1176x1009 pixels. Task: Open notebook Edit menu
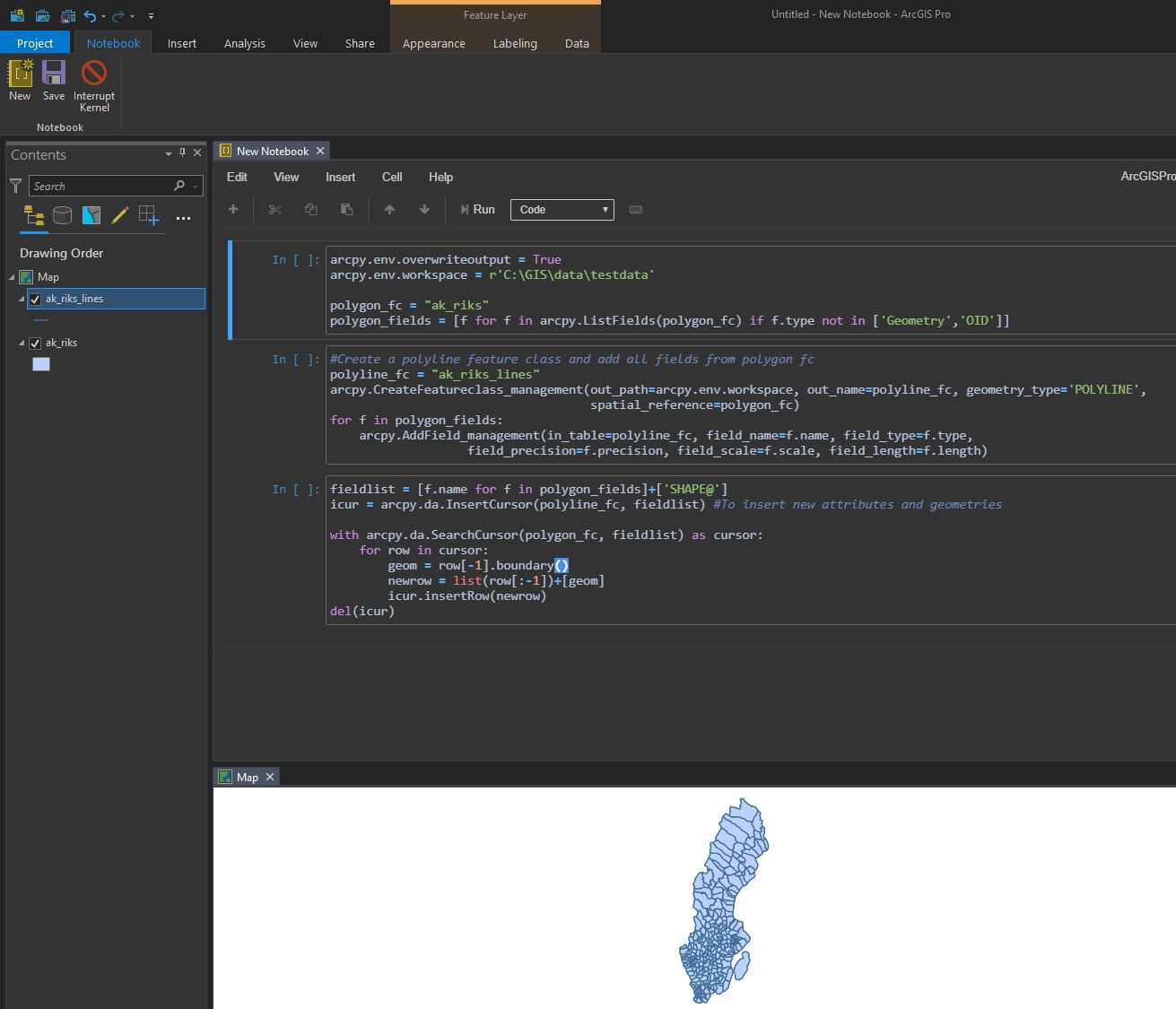point(237,177)
